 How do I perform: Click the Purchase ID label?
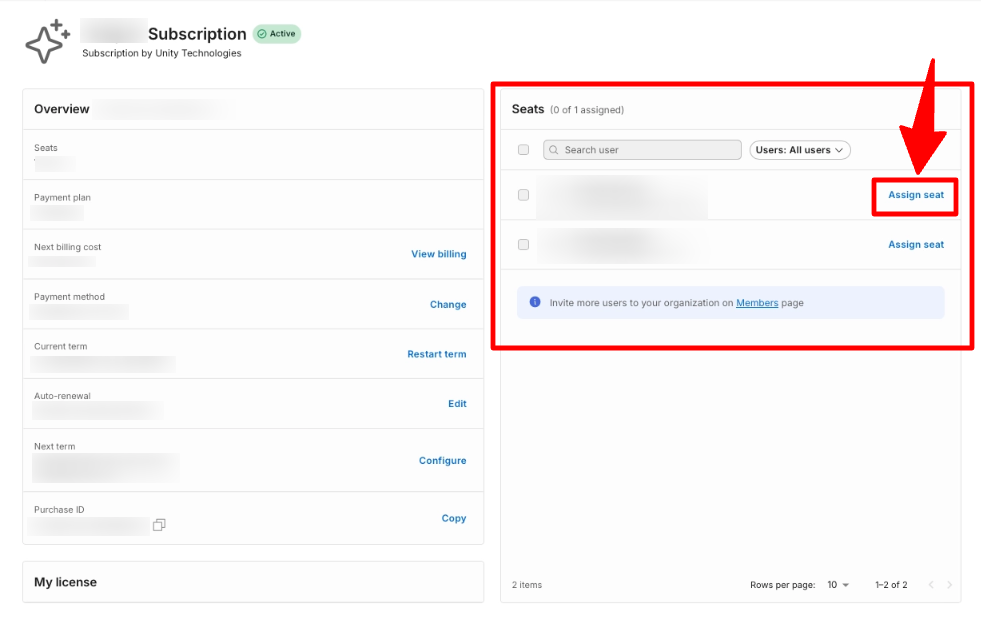(x=59, y=510)
